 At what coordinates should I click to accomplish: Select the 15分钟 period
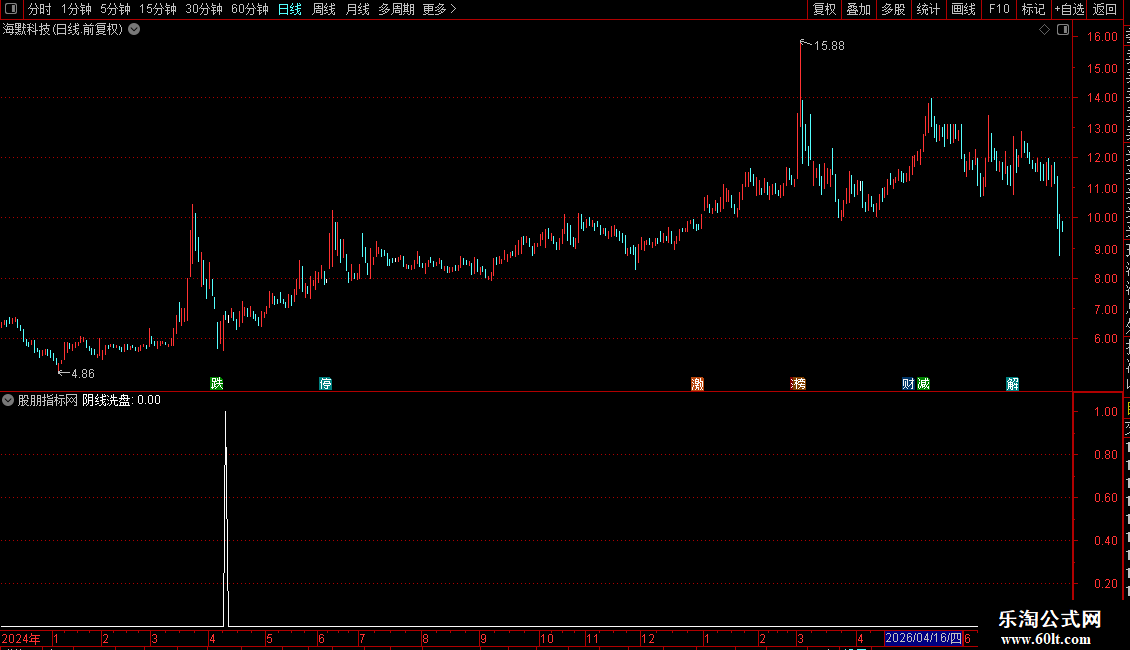(x=158, y=9)
